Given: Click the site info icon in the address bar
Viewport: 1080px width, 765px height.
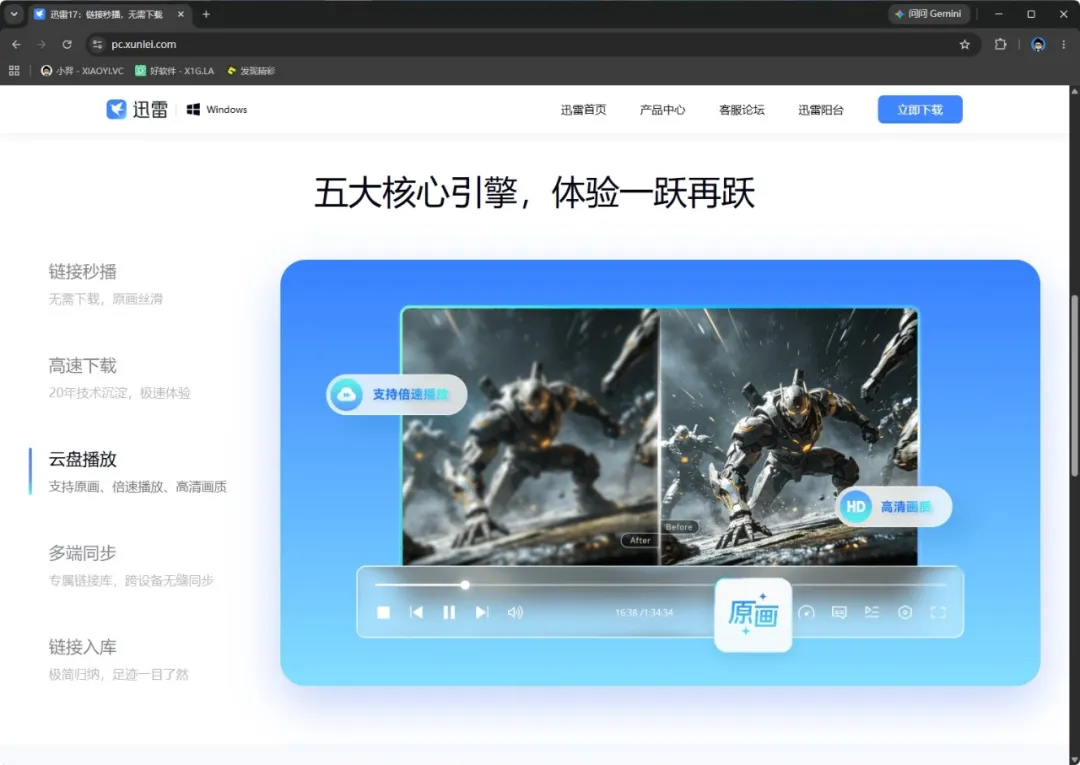Looking at the screenshot, I should [x=97, y=44].
